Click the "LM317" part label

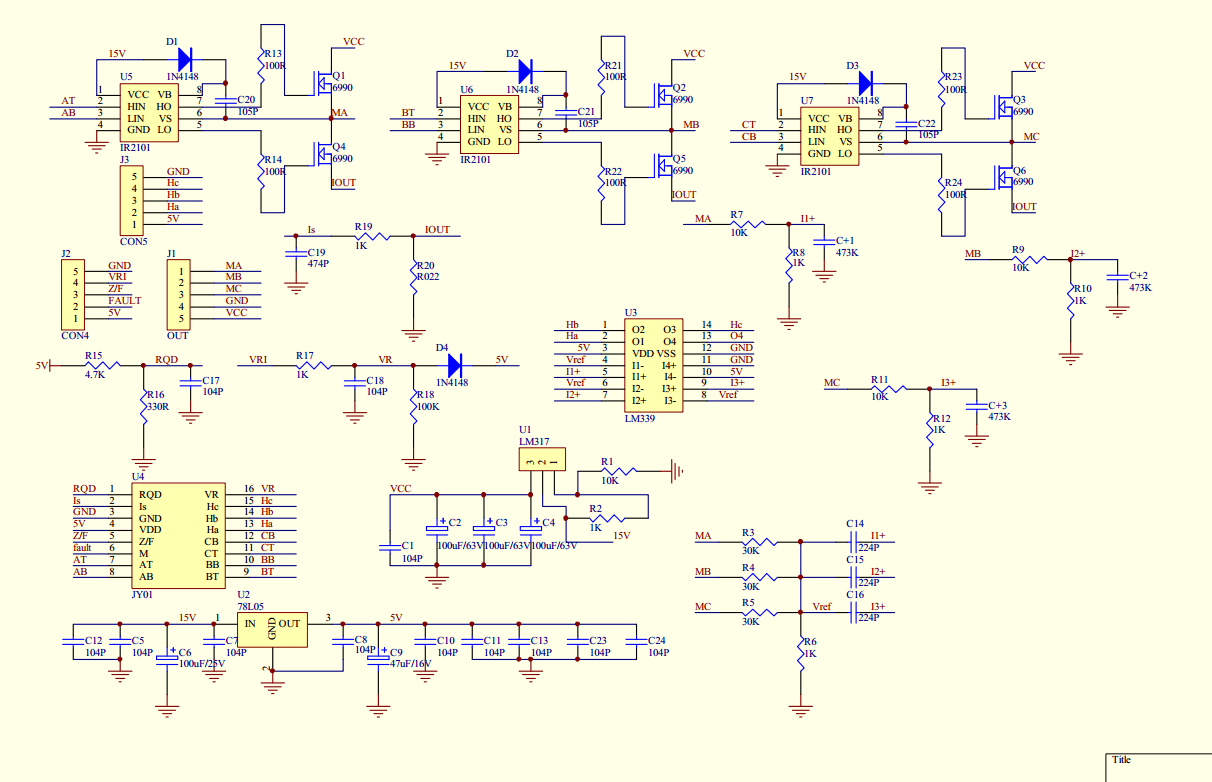point(534,441)
